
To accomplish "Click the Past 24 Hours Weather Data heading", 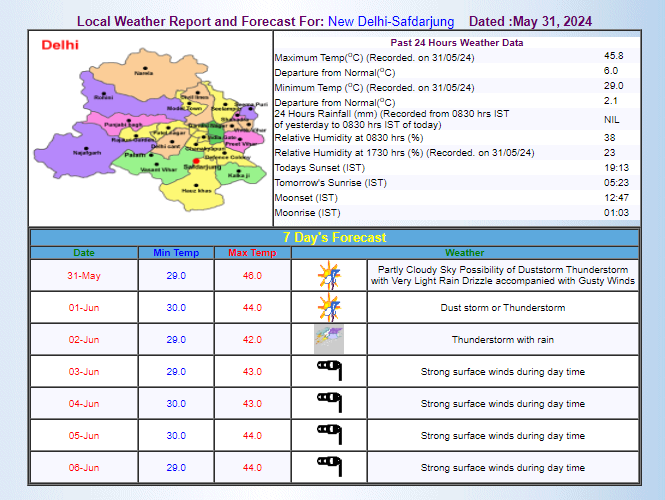I will click(456, 43).
